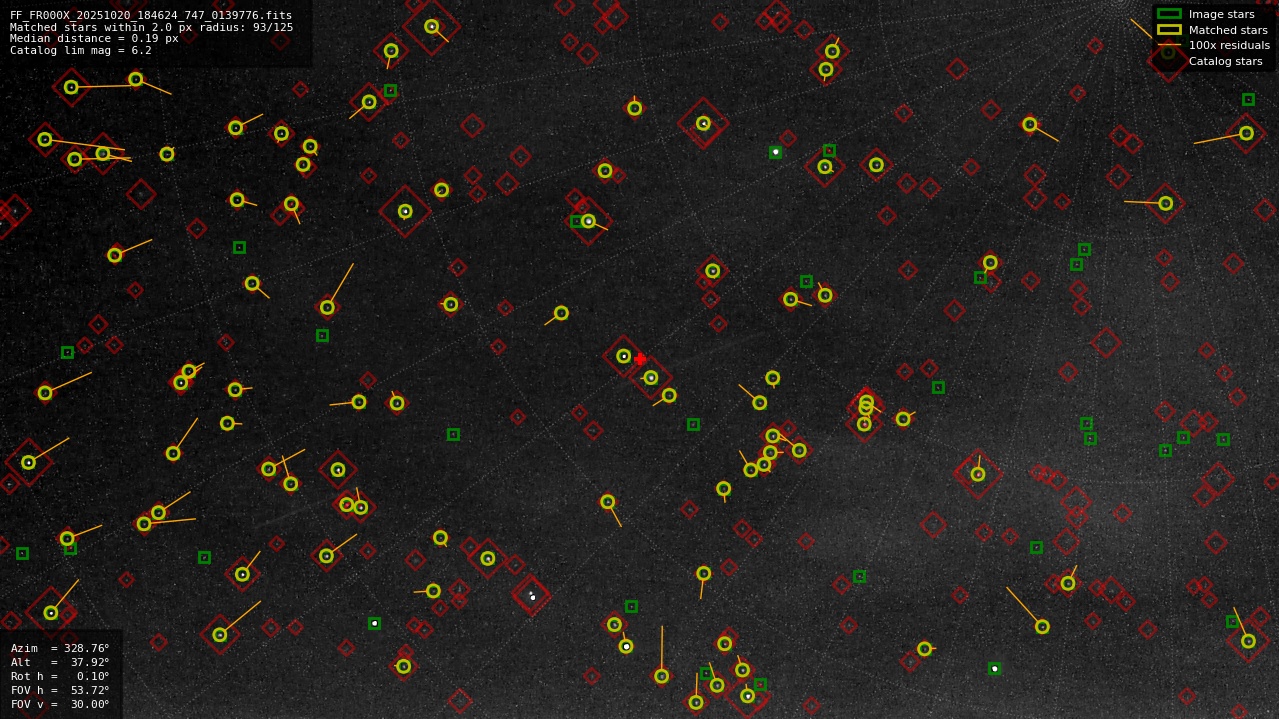Click the orange 100x residuals legend line
Image resolution: width=1279 pixels, height=719 pixels.
[1169, 45]
